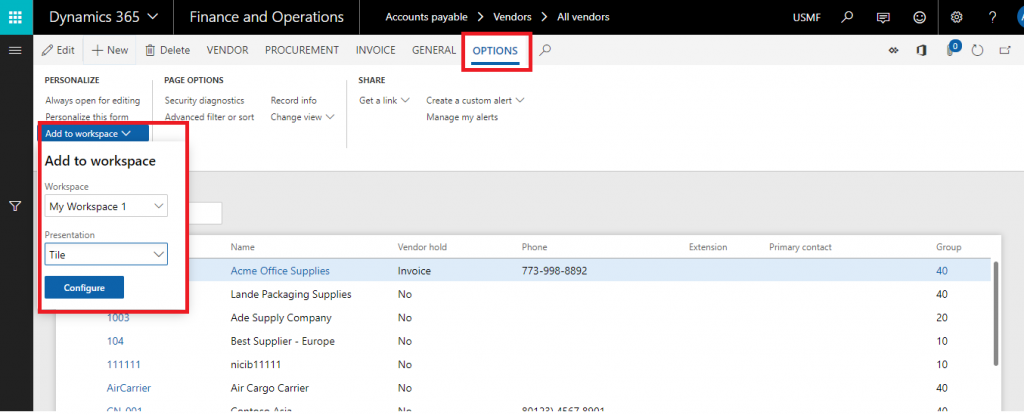This screenshot has width=1024, height=415.
Task: Open the settings gear icon
Action: coord(957,18)
